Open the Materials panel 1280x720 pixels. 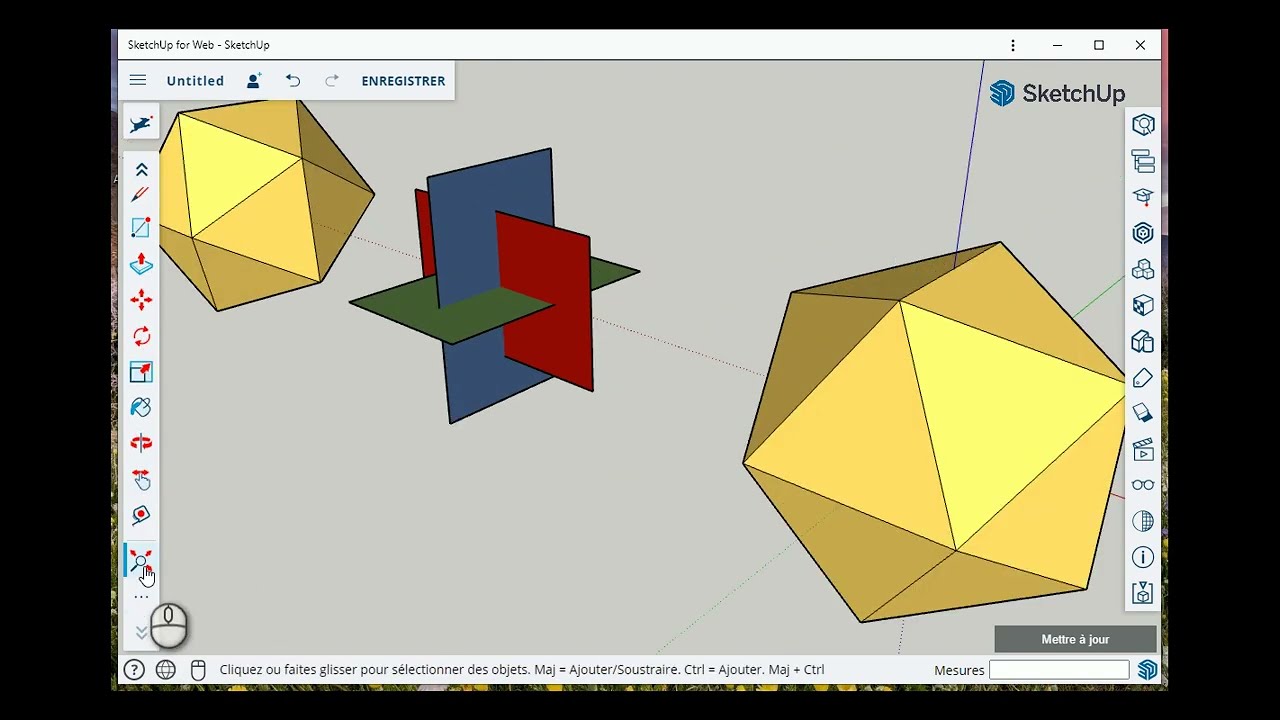tap(1143, 306)
